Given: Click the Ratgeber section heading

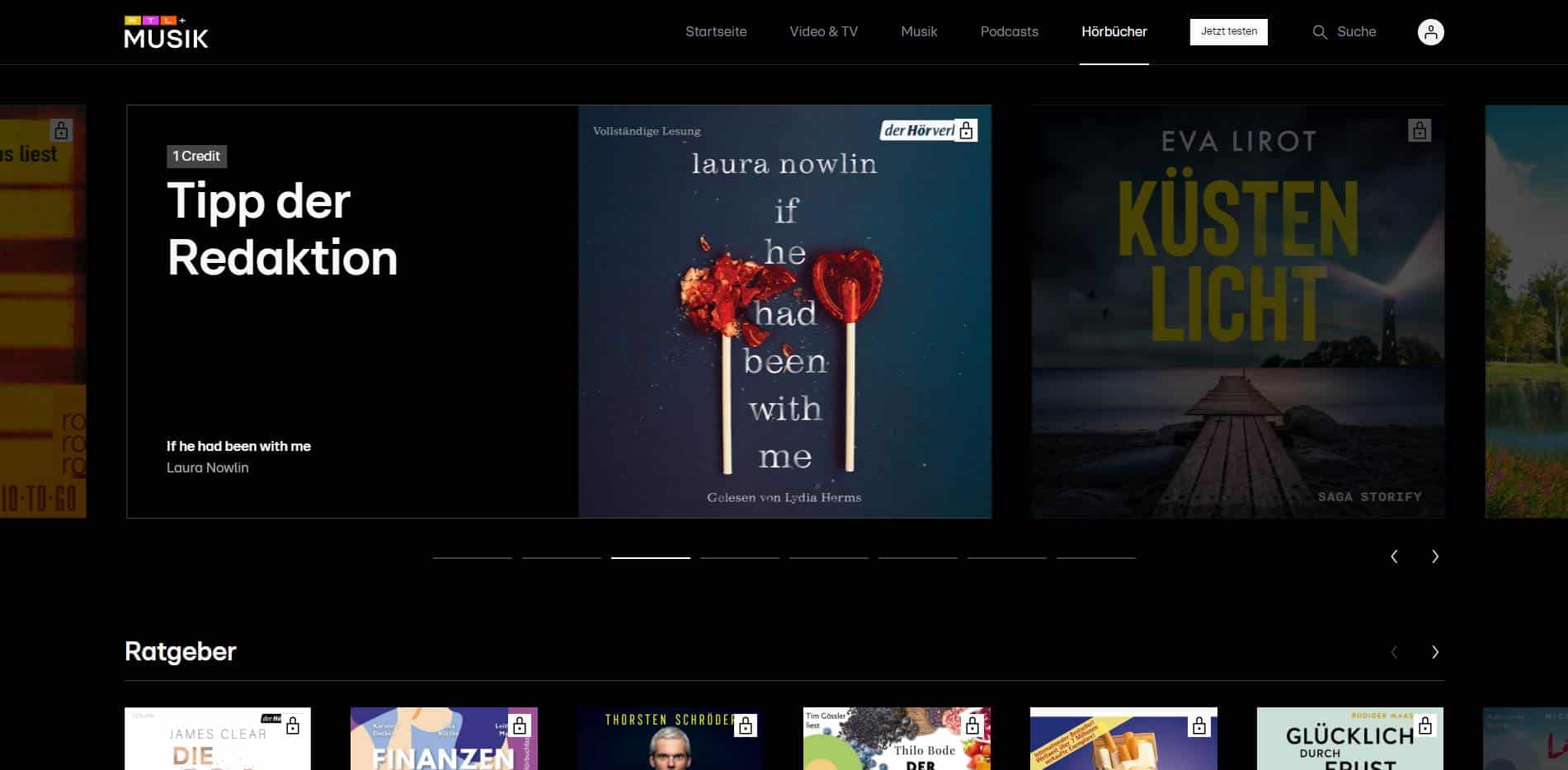Looking at the screenshot, I should coord(180,651).
